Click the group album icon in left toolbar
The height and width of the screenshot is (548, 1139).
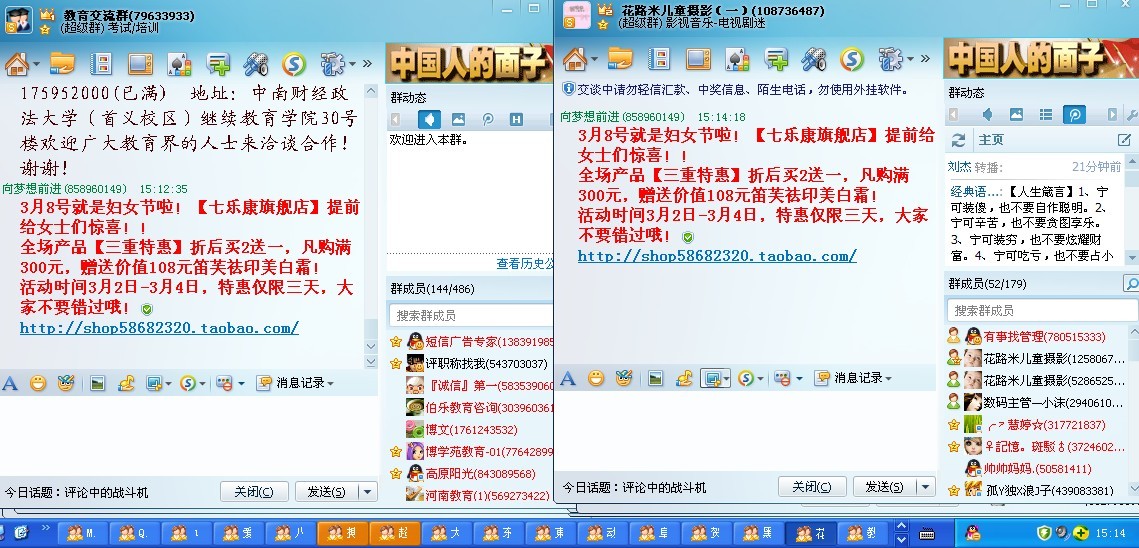[101, 64]
